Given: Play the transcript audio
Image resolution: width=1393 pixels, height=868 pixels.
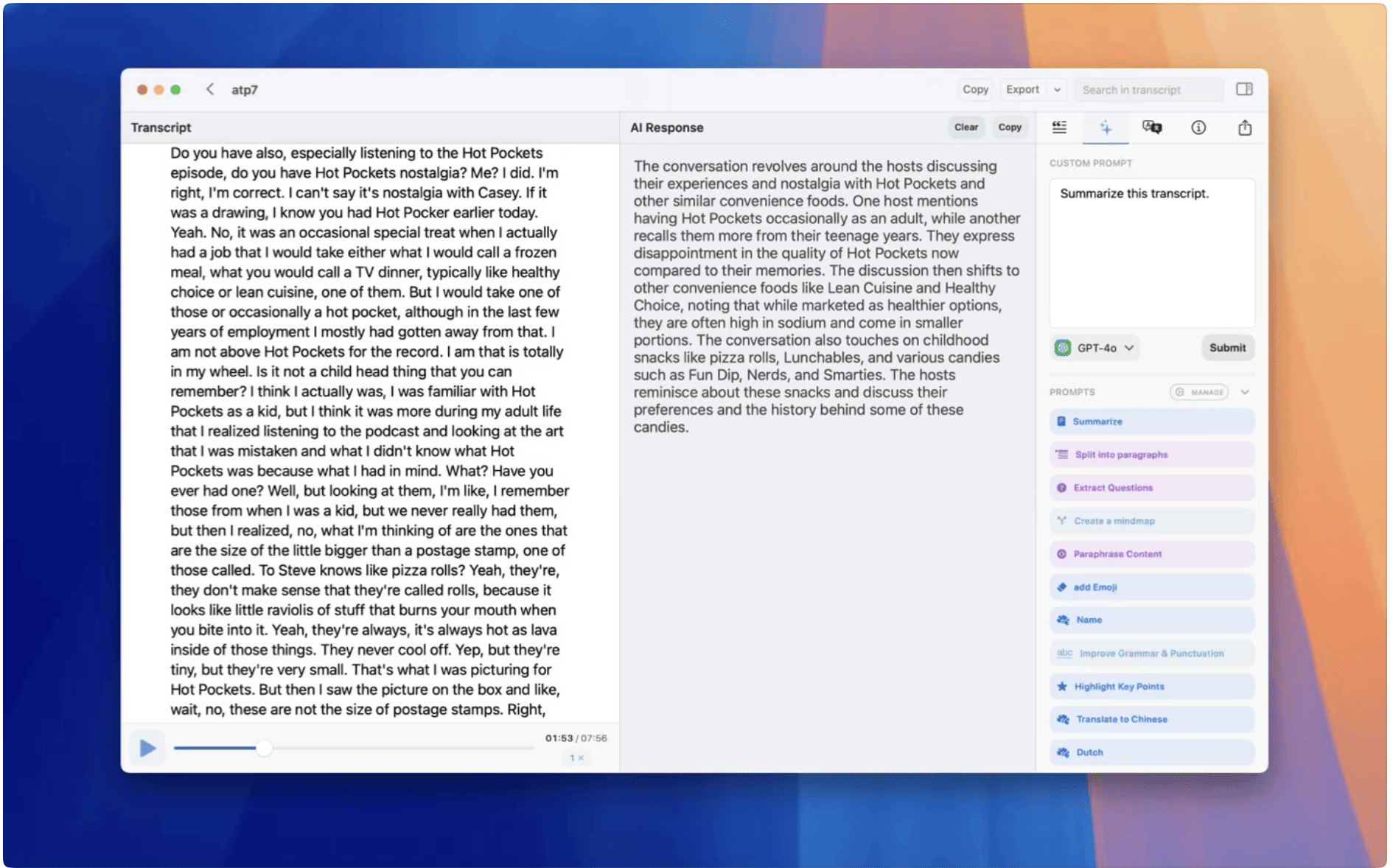Looking at the screenshot, I should [x=147, y=748].
